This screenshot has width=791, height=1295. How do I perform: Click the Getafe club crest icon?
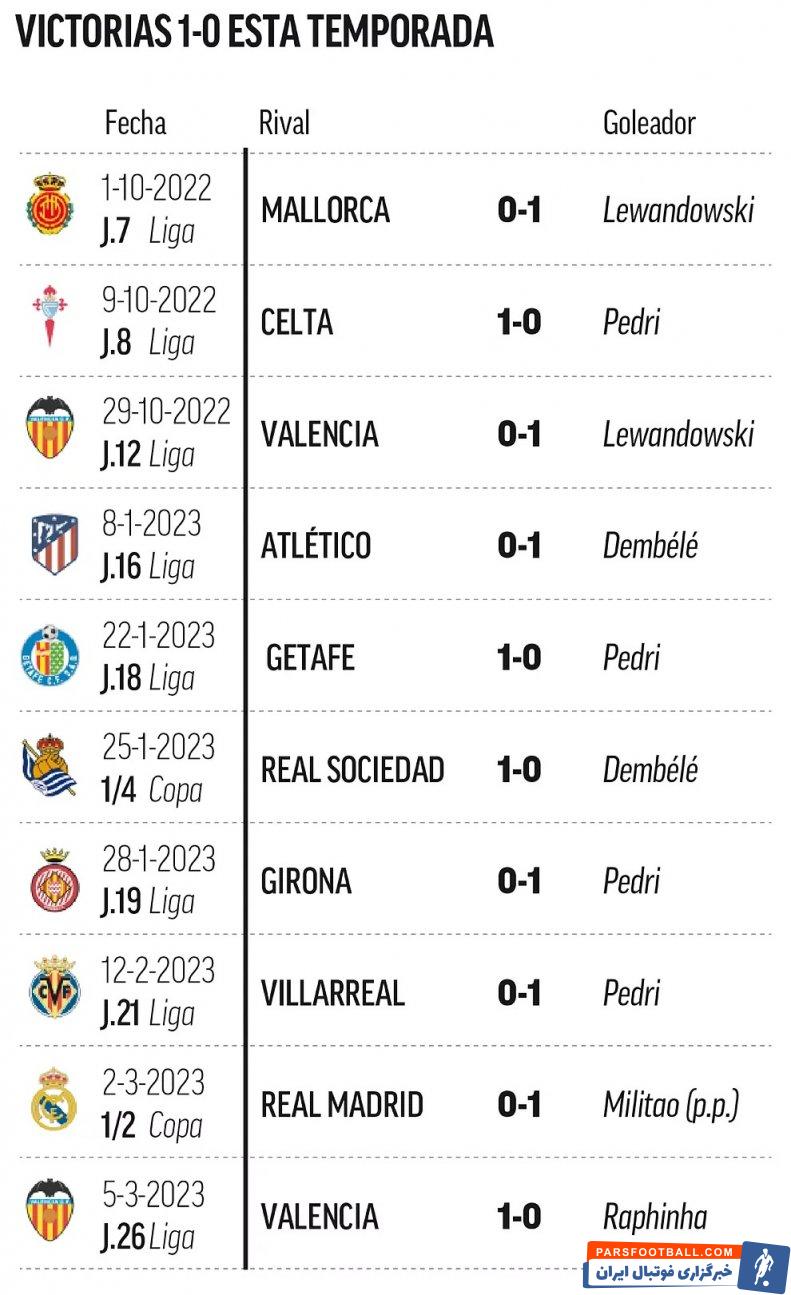(49, 657)
